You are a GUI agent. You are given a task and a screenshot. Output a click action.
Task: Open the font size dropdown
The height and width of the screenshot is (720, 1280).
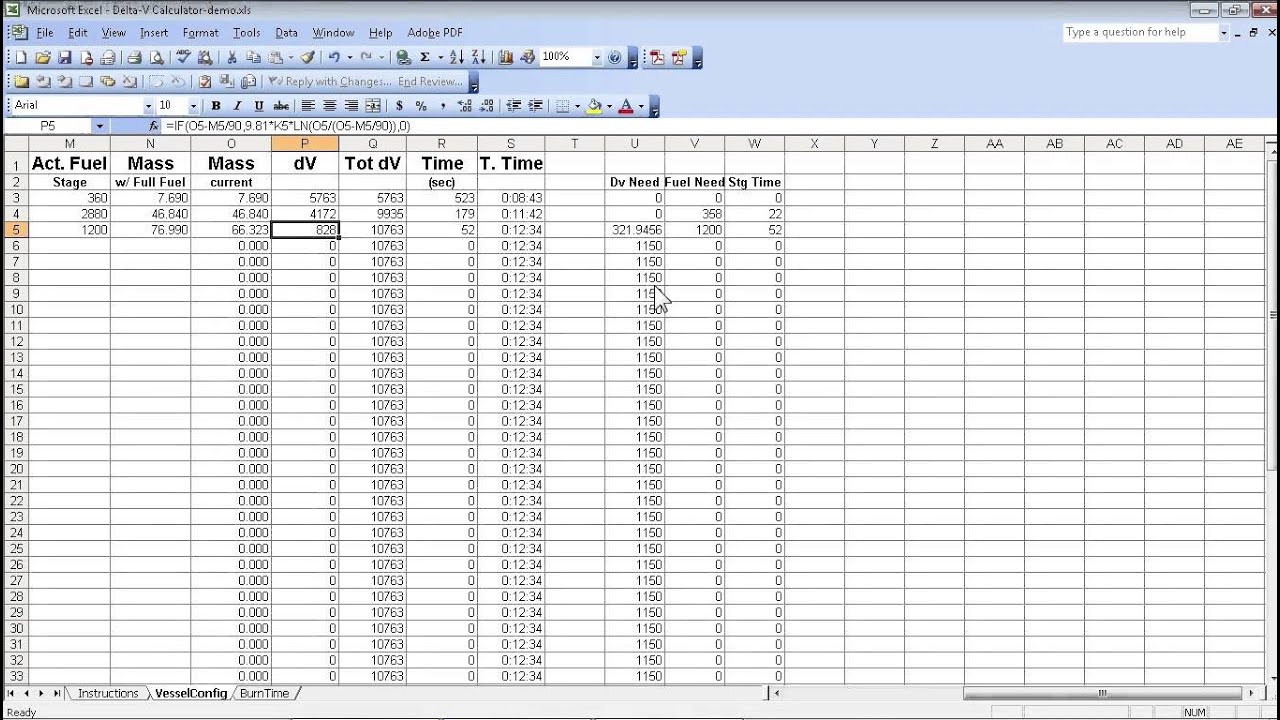[192, 106]
